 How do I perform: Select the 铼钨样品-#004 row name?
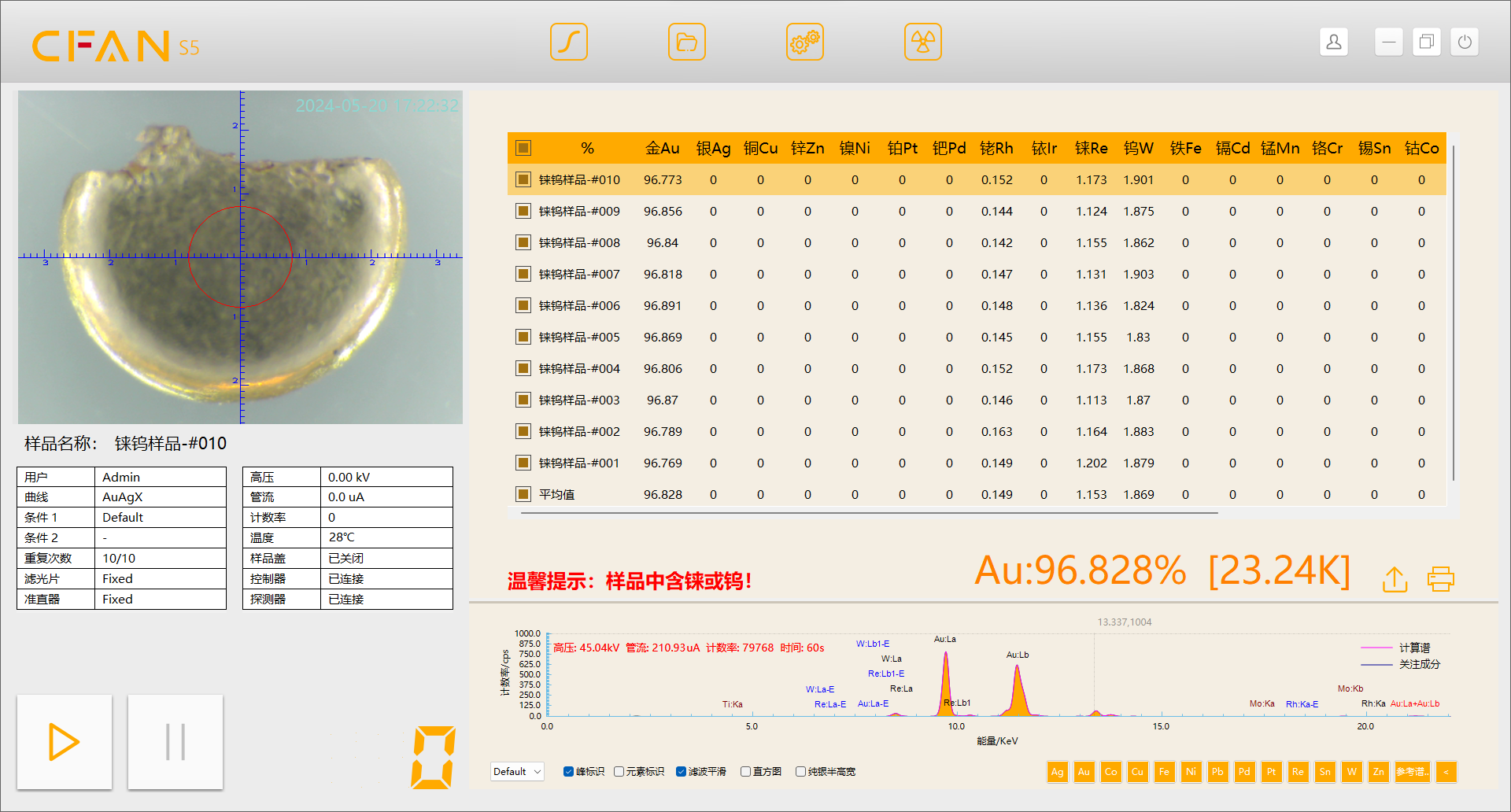[x=579, y=368]
